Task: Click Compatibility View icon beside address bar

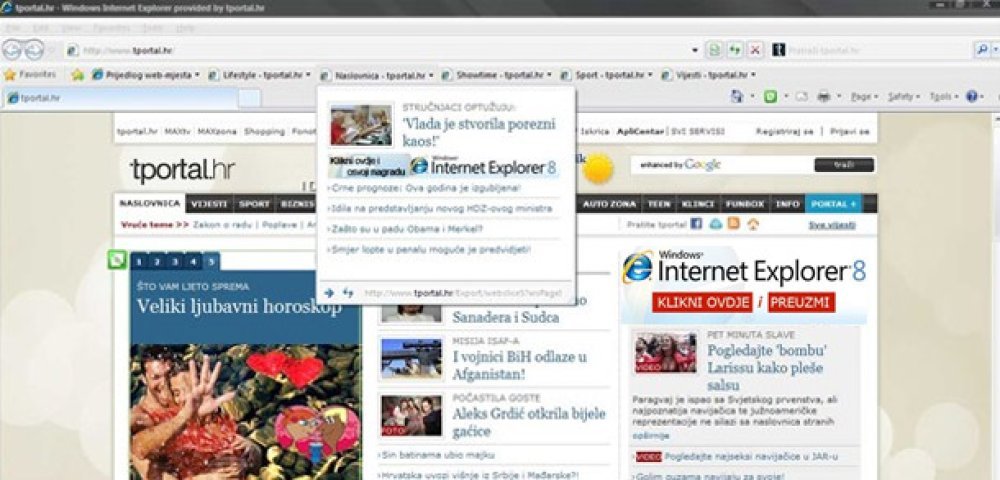Action: 716,50
